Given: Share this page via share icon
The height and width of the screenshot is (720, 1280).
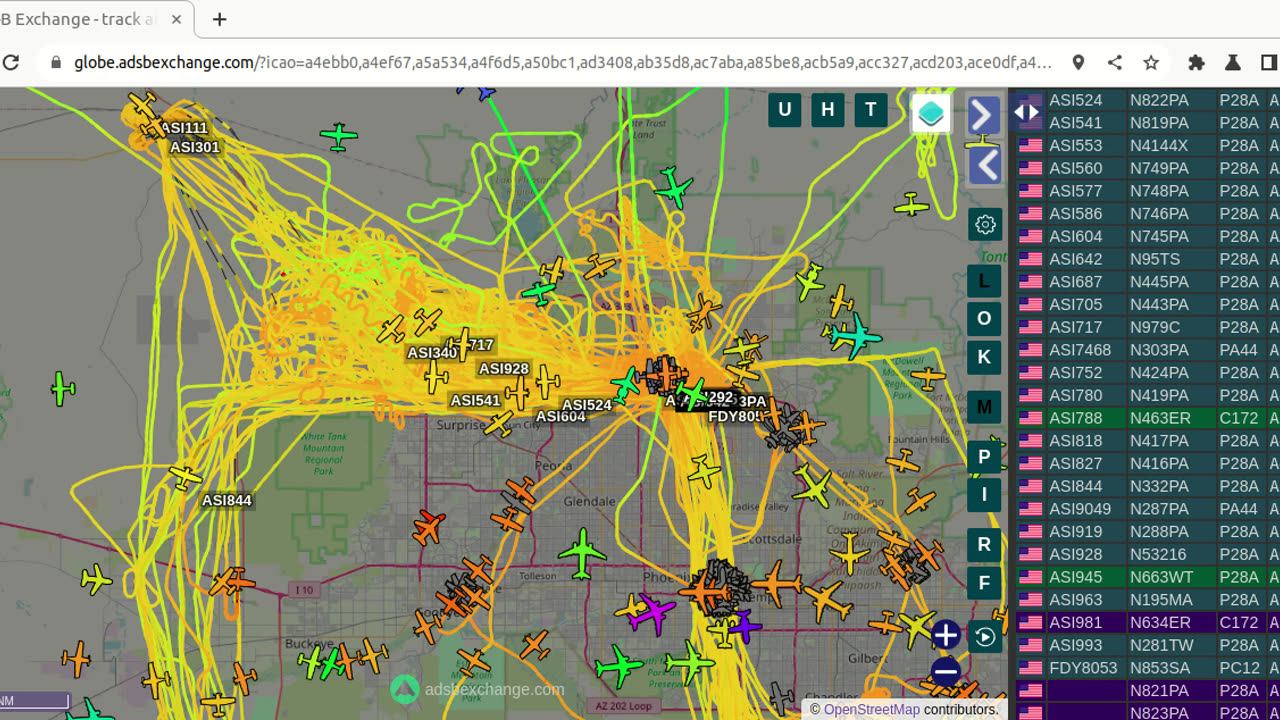Looking at the screenshot, I should coord(1115,62).
